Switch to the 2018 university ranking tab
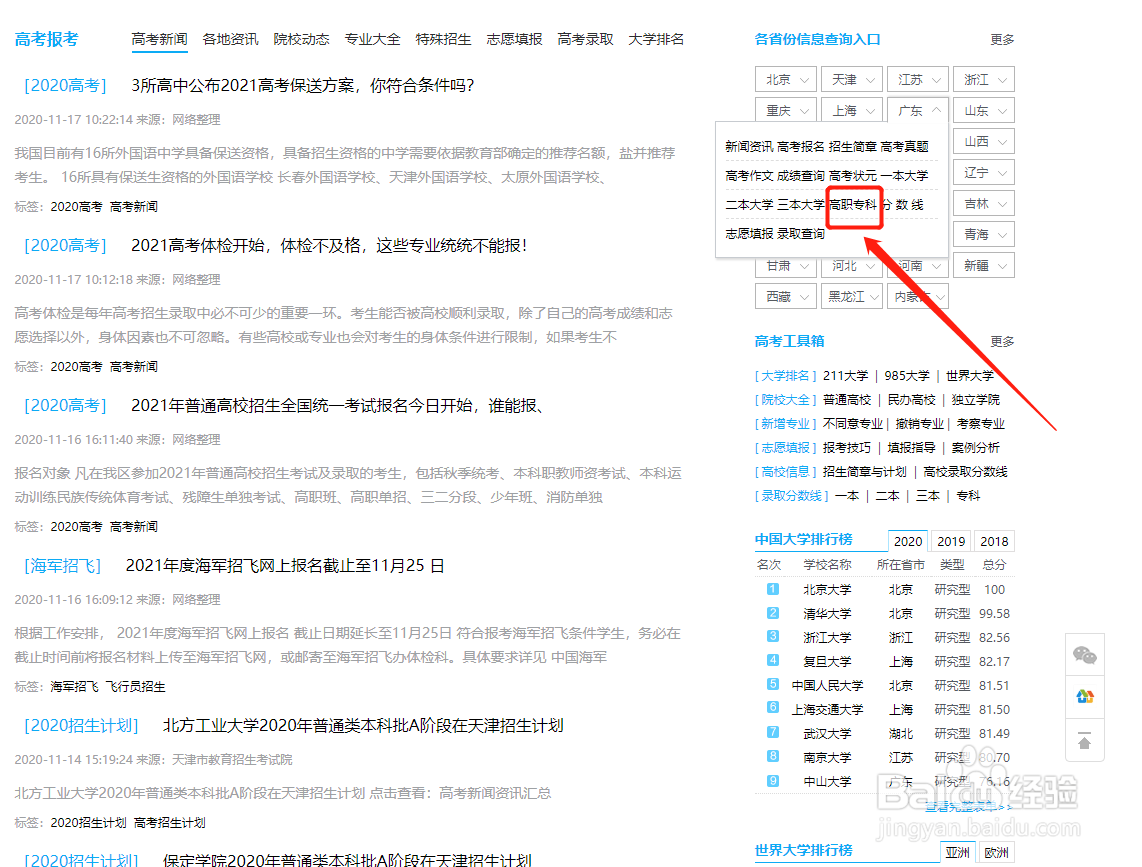 point(994,540)
